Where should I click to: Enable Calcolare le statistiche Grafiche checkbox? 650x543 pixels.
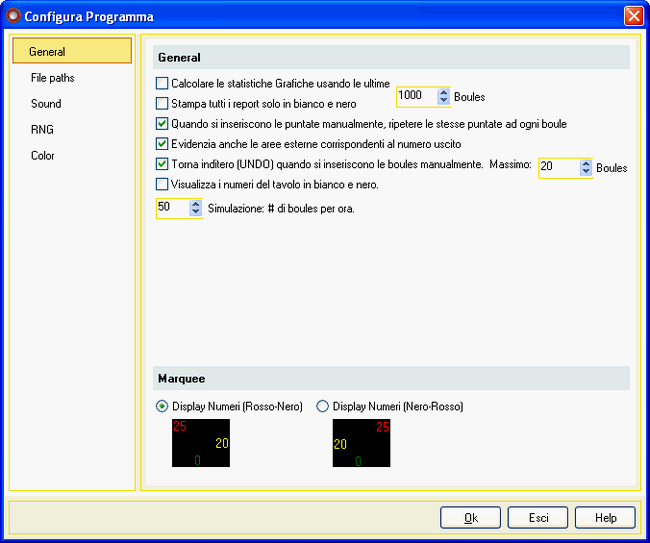click(163, 84)
